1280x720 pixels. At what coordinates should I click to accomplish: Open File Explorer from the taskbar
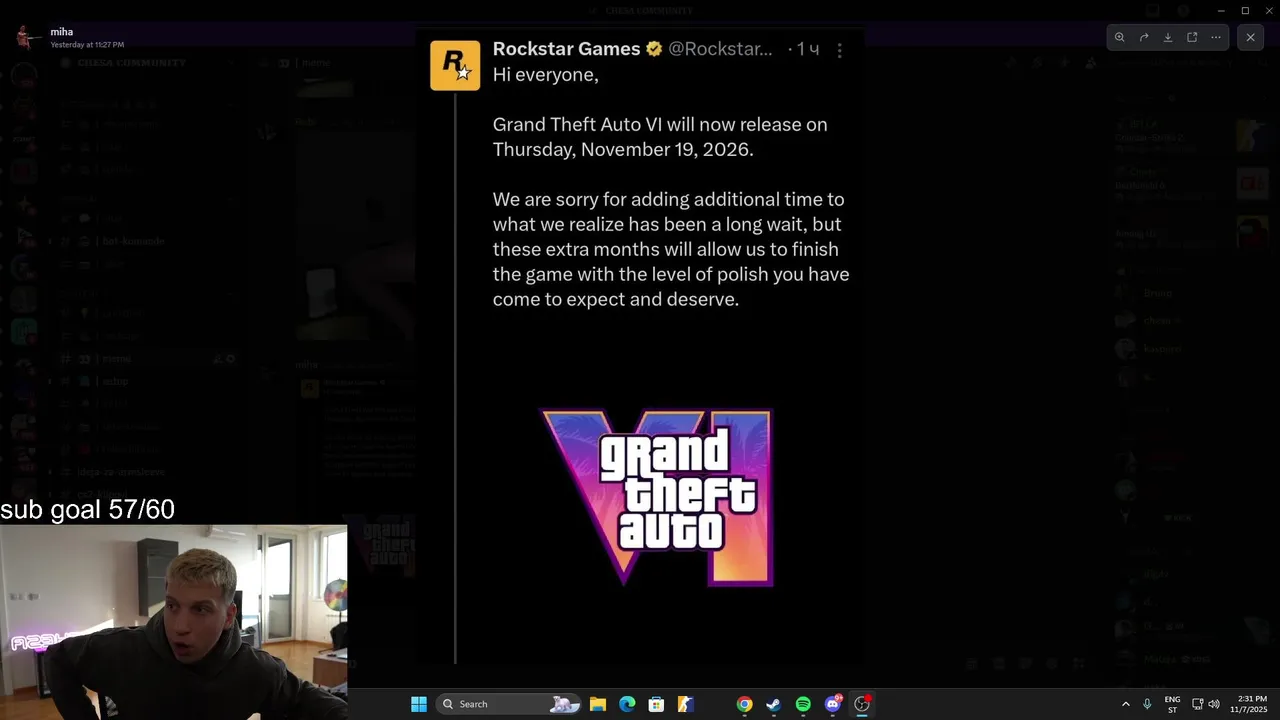tap(598, 704)
